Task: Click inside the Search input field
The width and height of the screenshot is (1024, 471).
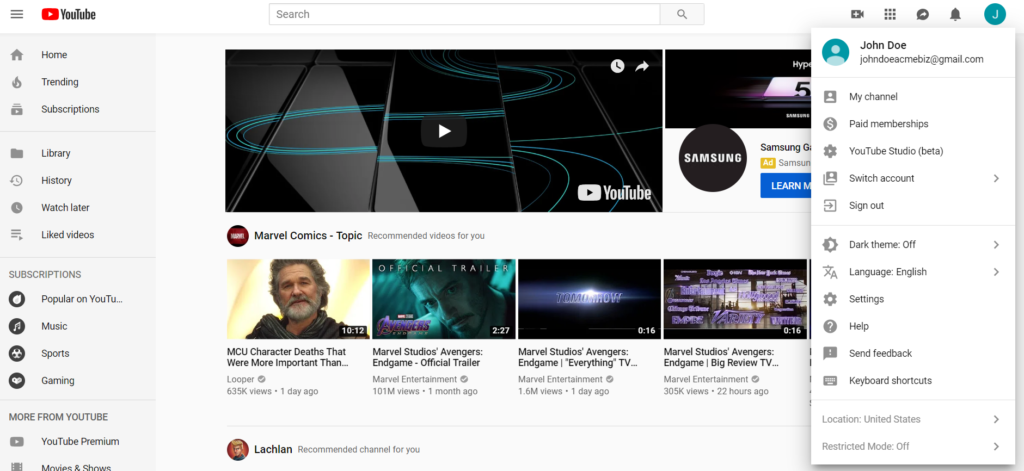Action: click(465, 14)
